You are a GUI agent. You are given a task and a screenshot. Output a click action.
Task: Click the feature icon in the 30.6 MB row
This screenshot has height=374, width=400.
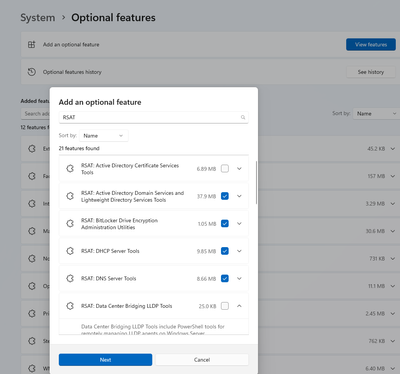tap(32, 231)
